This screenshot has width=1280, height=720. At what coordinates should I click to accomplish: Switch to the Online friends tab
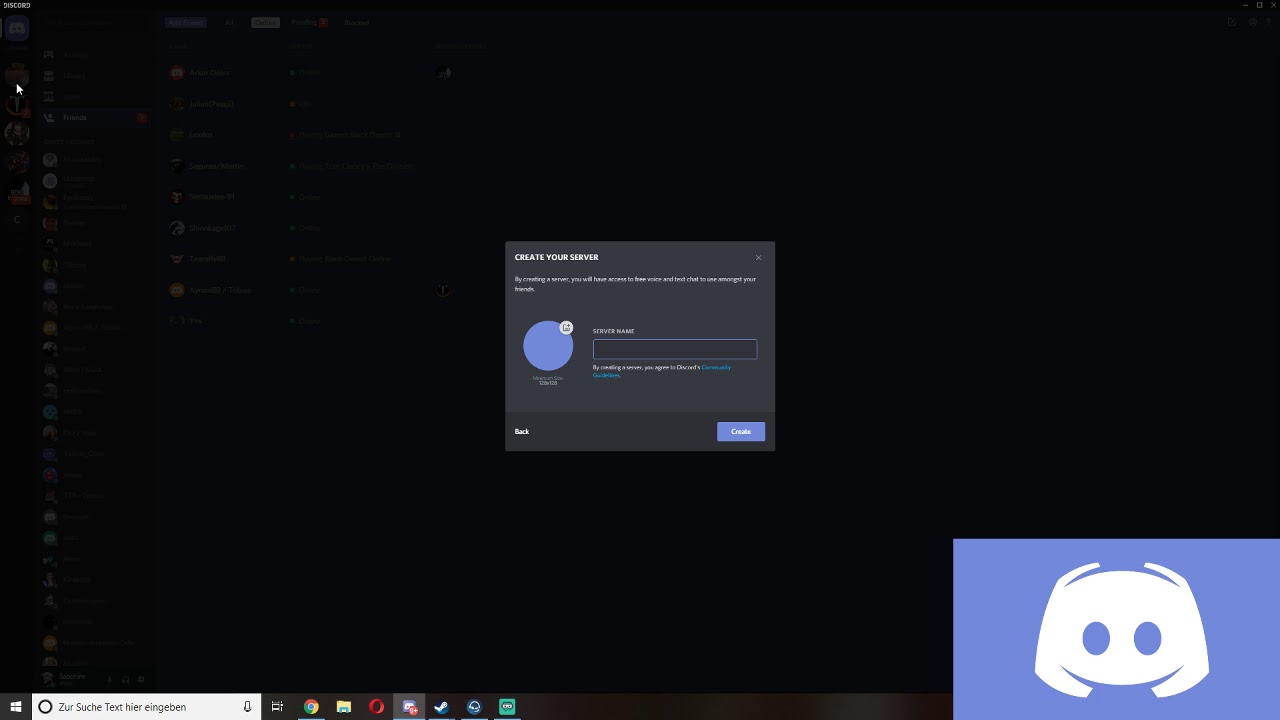tap(265, 22)
